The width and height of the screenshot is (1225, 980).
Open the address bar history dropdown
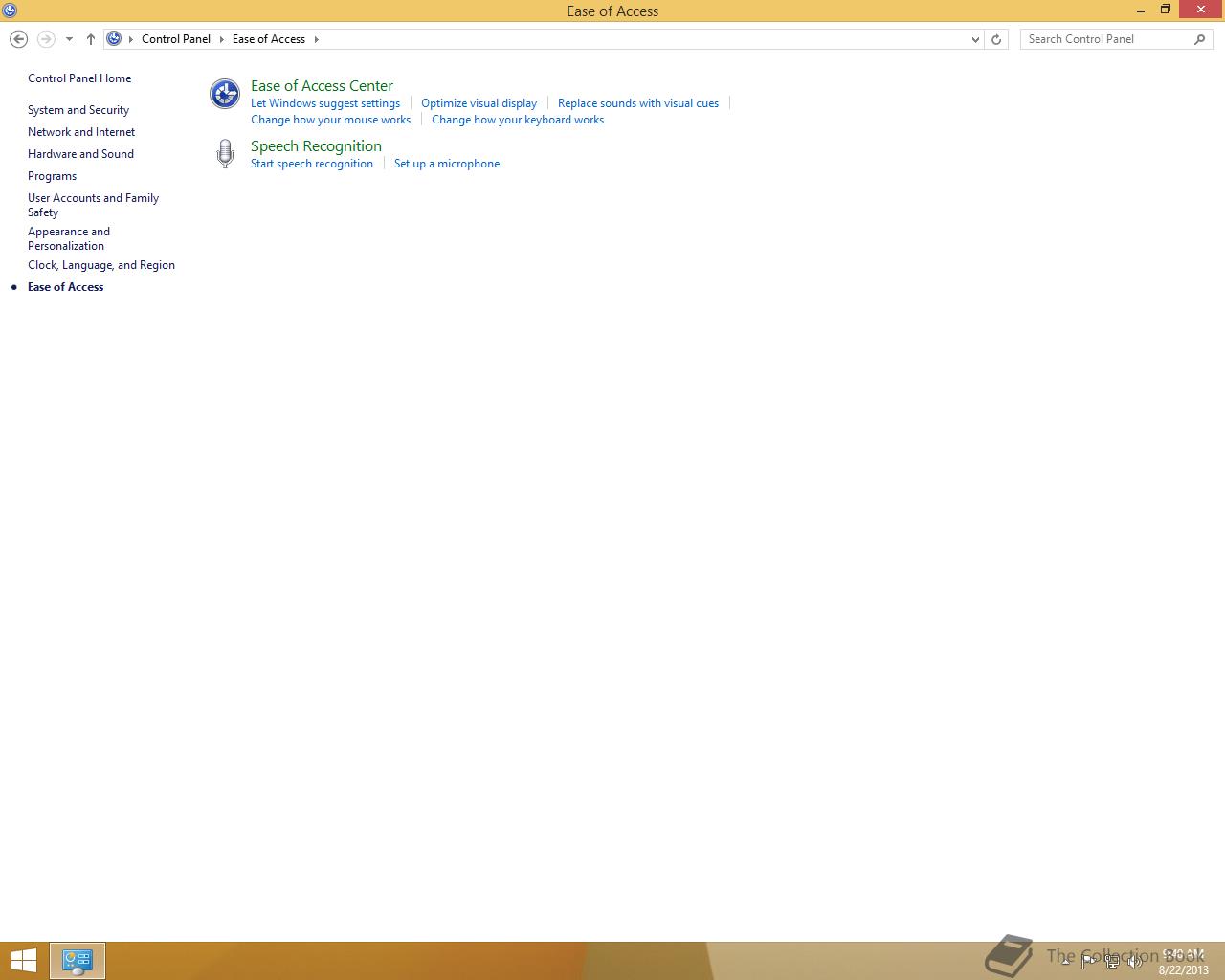click(x=975, y=39)
